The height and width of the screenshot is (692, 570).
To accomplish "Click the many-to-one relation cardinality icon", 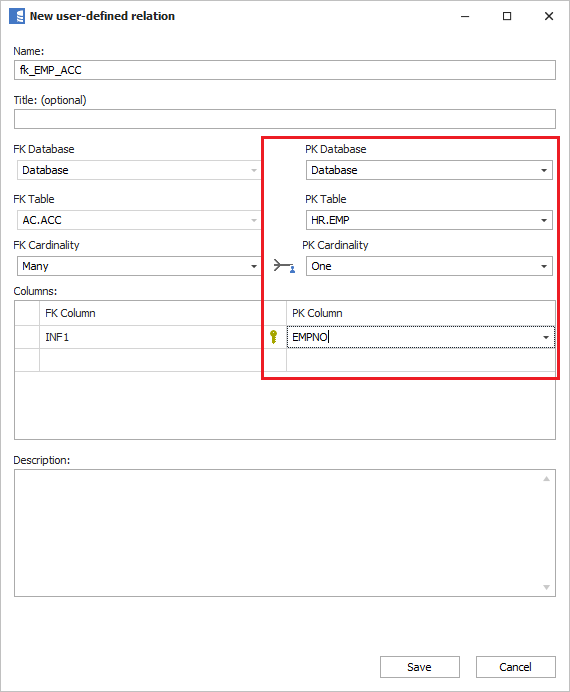I will (284, 266).
